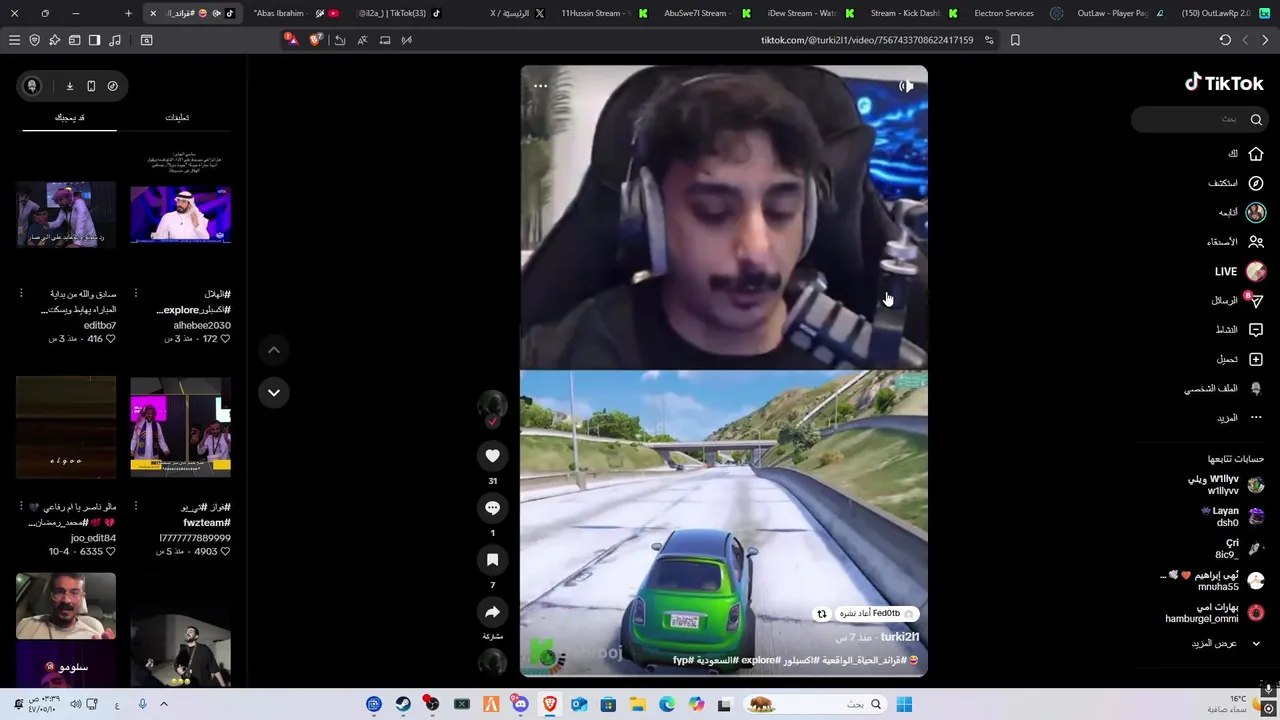The height and width of the screenshot is (720, 1280).
Task: Click the phone icon in the floating pill
Action: pos(91,86)
